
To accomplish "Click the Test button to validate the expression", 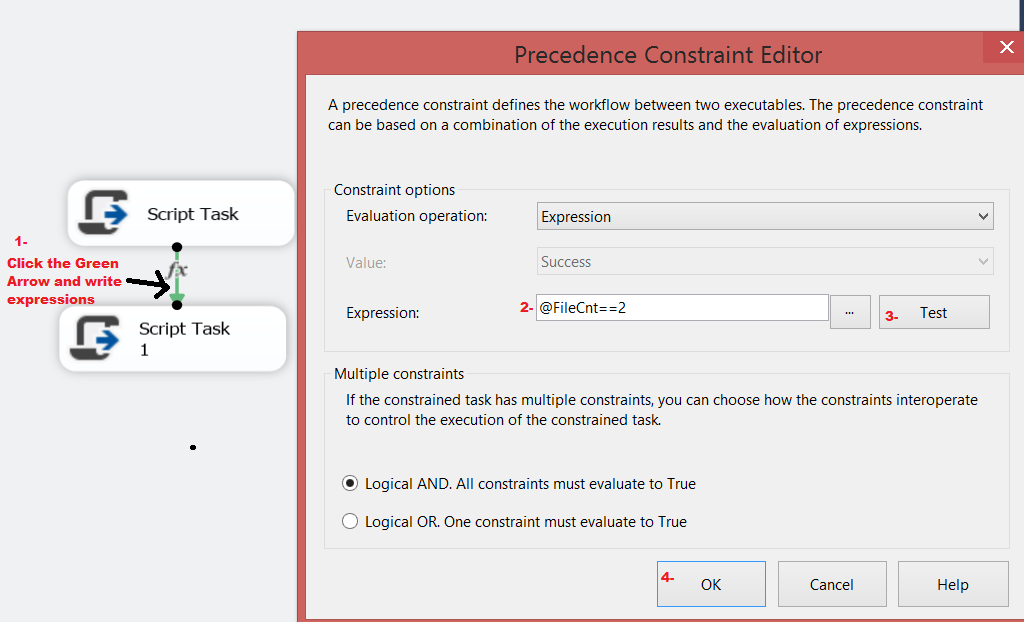I will (933, 311).
